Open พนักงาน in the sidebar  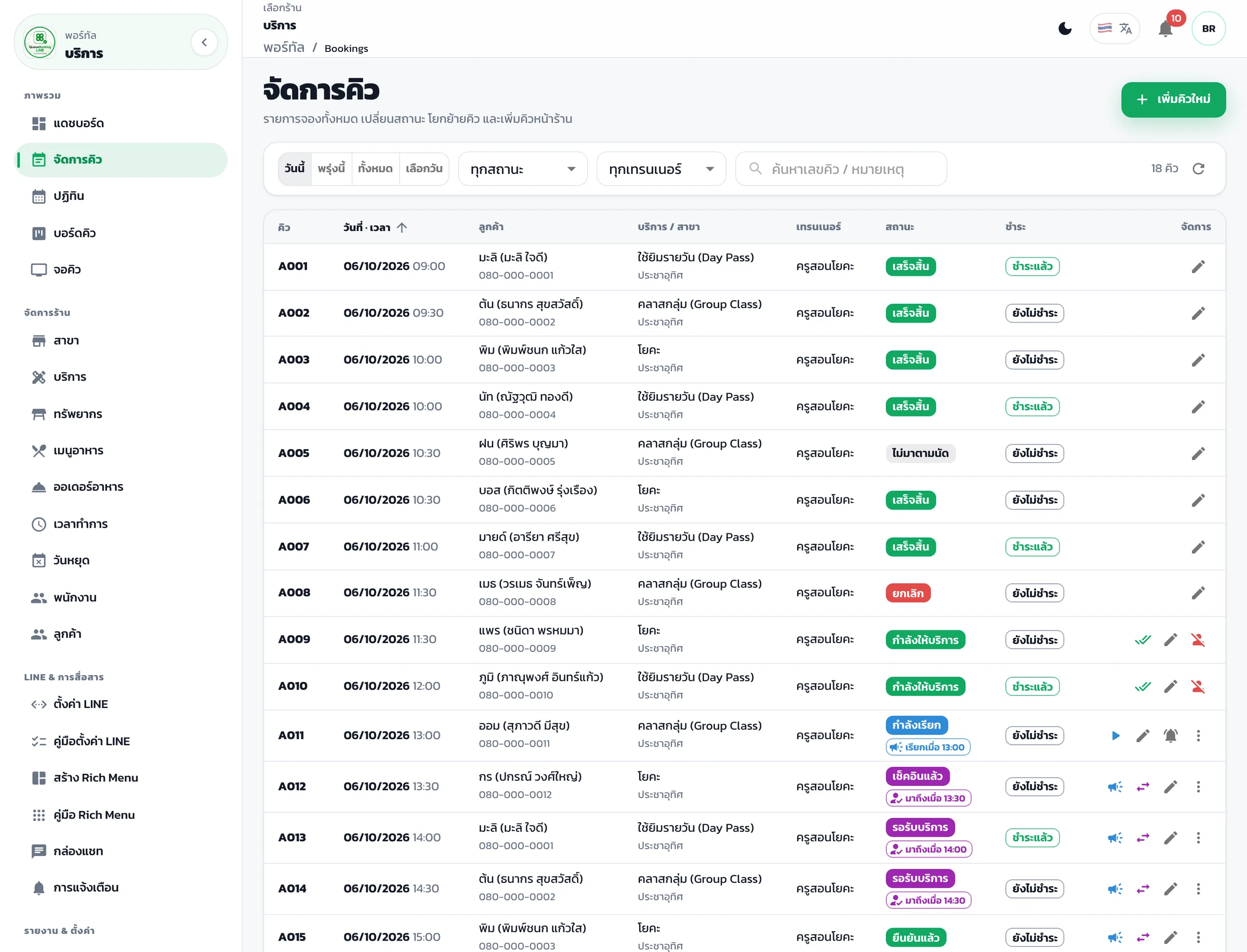[x=121, y=597]
